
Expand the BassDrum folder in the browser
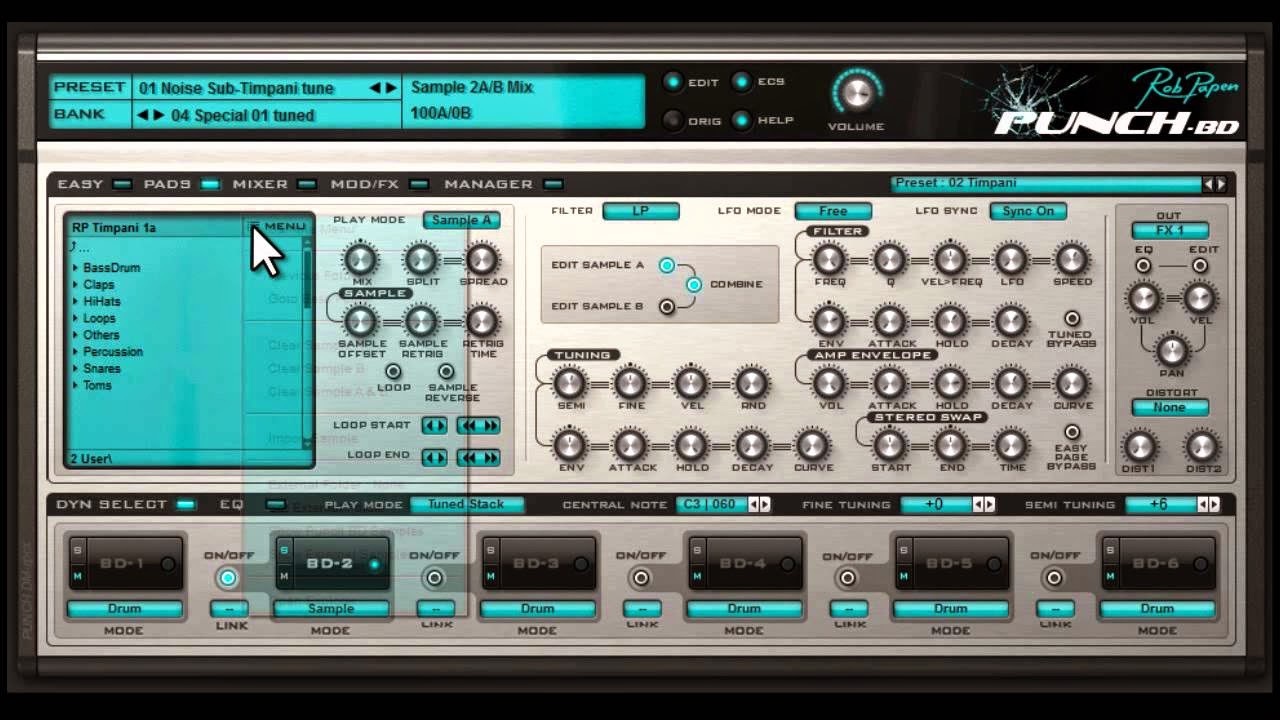point(75,268)
